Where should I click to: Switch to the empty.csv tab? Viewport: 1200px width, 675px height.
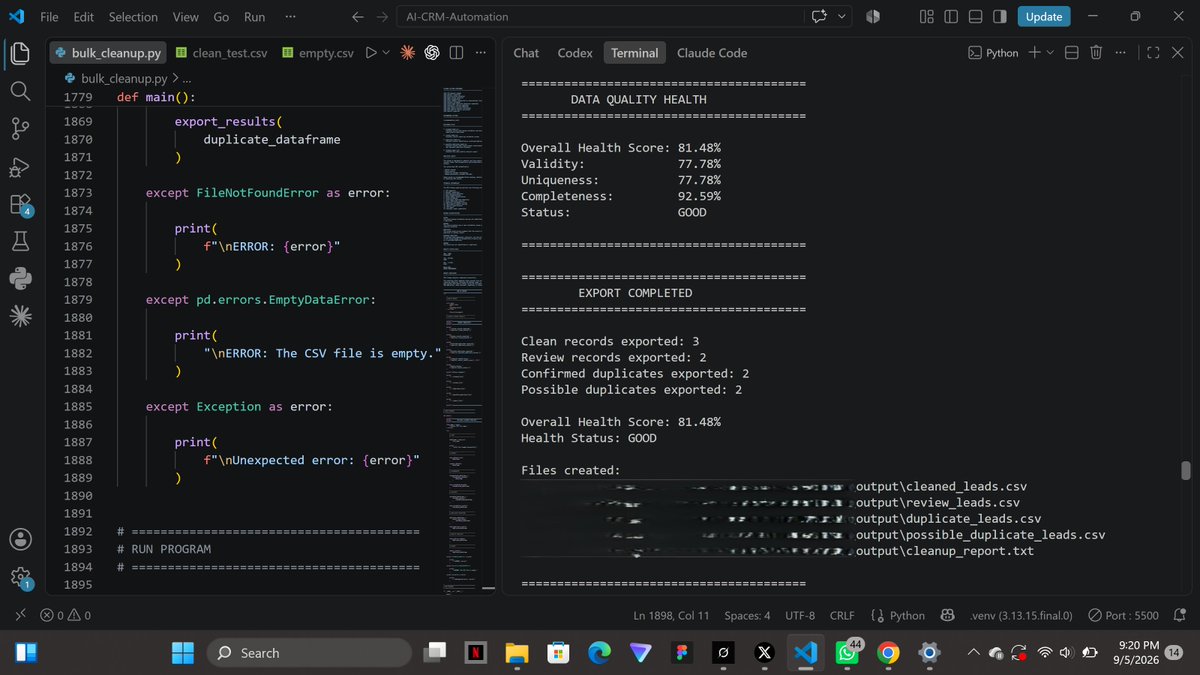(x=318, y=53)
